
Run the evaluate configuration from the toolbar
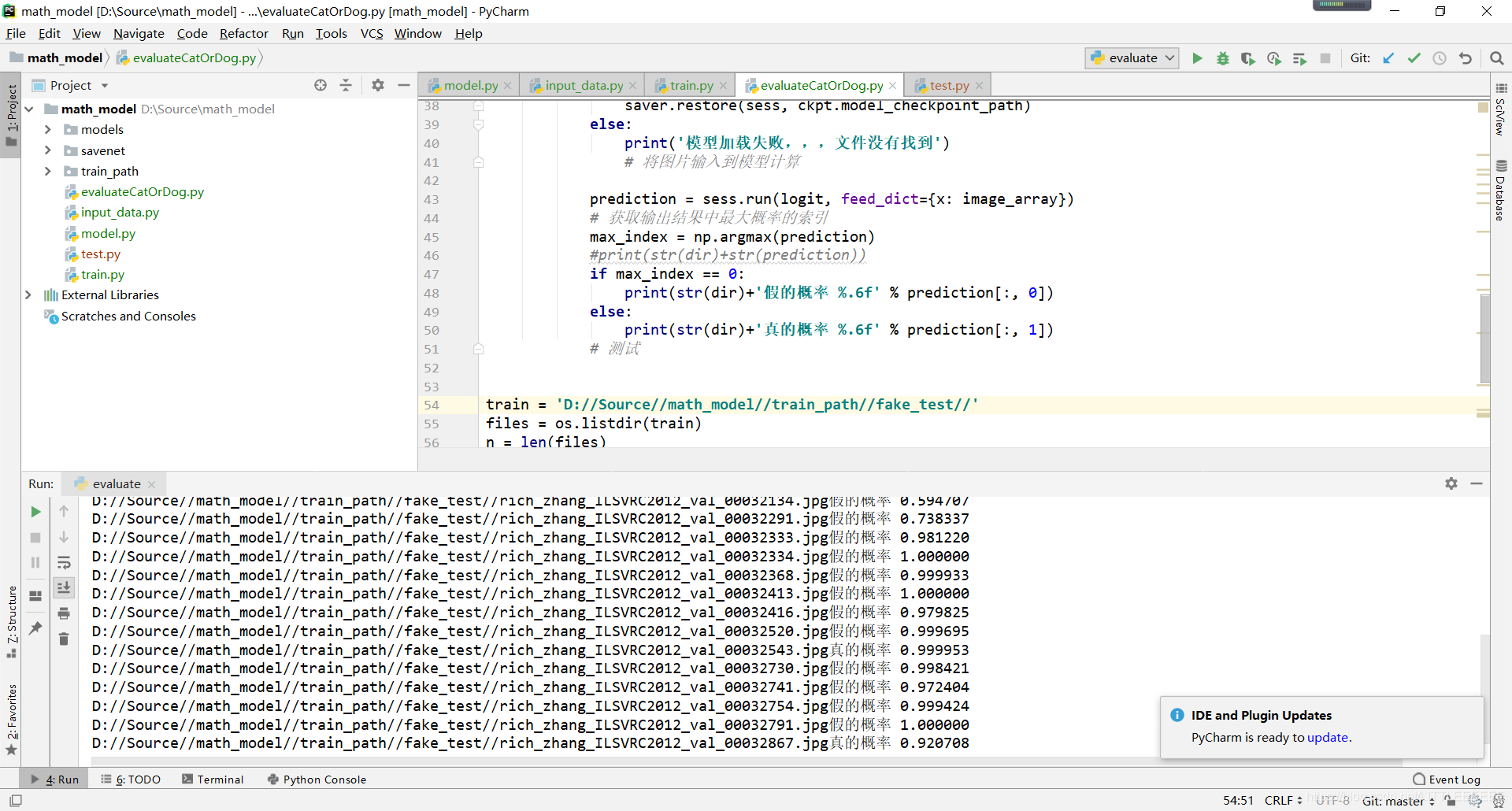coord(1197,58)
